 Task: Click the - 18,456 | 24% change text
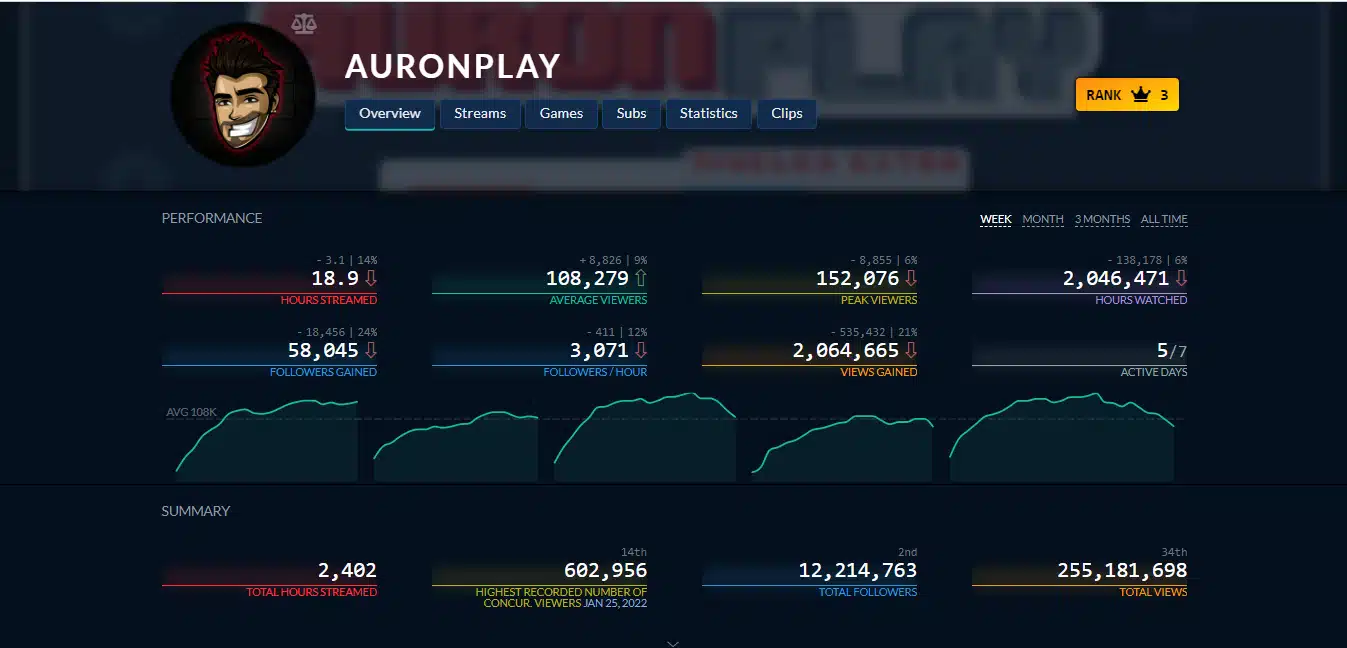click(x=337, y=332)
